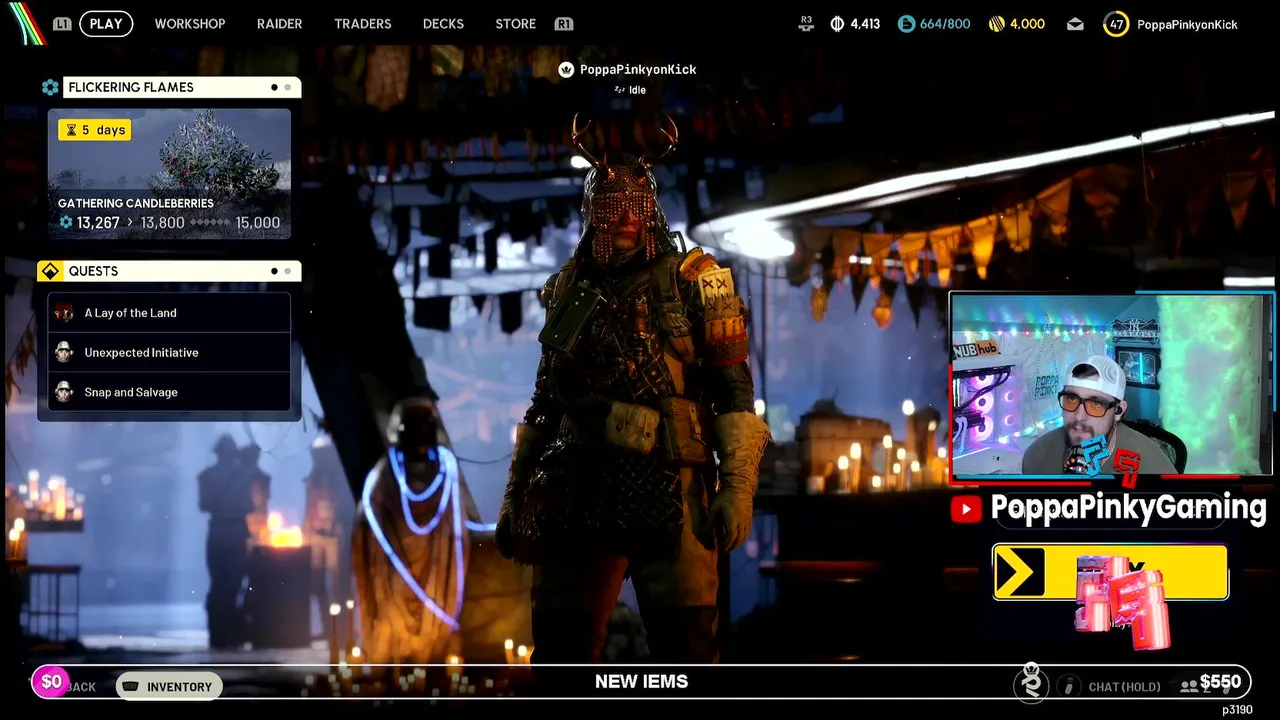Click the 4,000 token balance
The height and width of the screenshot is (720, 1280).
[x=1027, y=24]
